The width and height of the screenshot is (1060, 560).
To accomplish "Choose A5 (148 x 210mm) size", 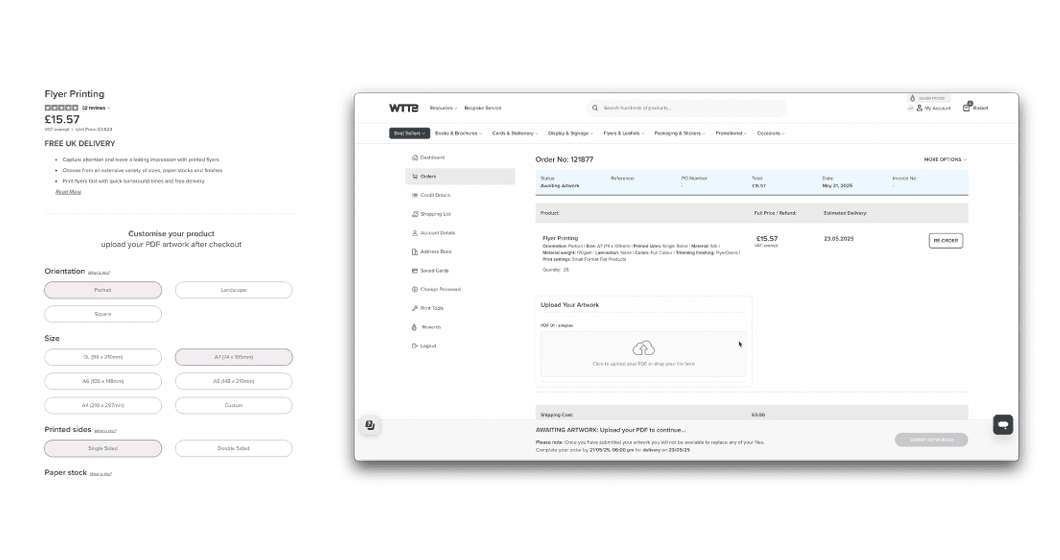I will 233,381.
